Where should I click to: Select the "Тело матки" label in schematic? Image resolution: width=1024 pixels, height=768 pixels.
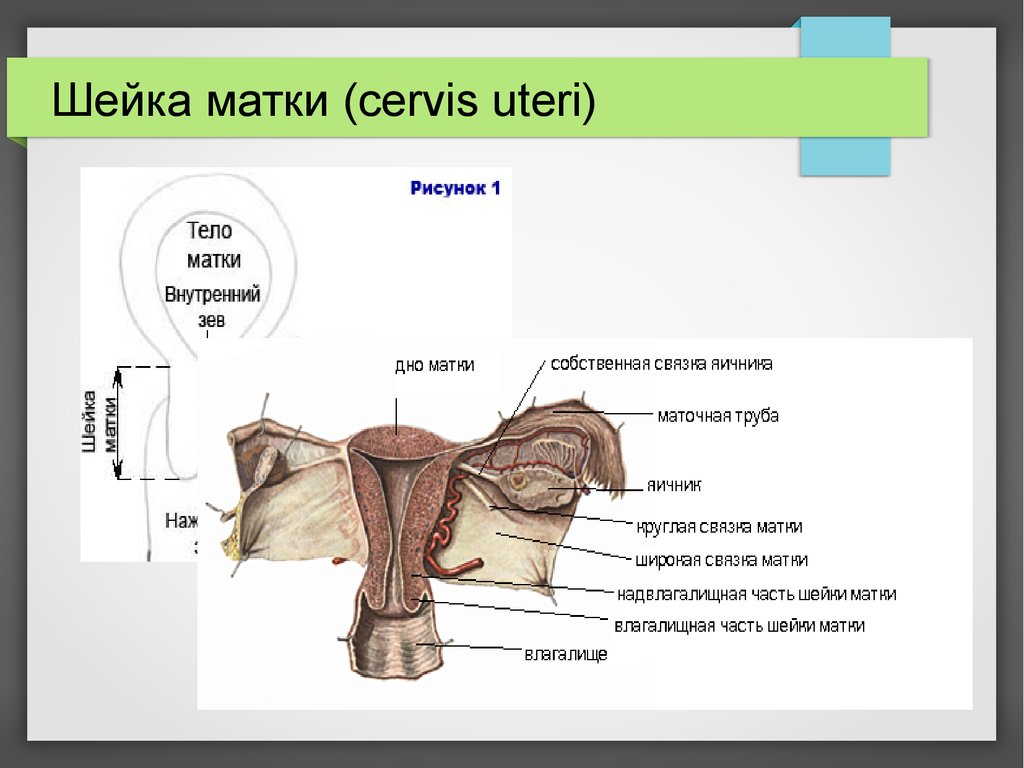click(x=213, y=245)
